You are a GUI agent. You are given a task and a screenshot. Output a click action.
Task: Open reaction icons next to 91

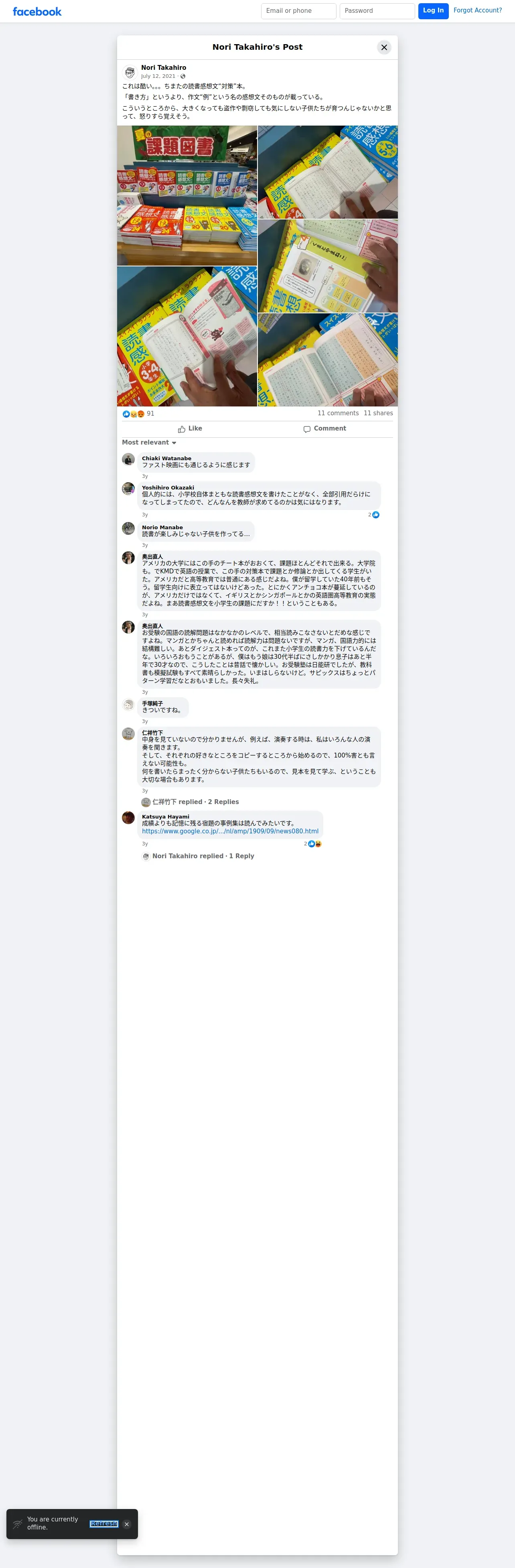tap(133, 414)
